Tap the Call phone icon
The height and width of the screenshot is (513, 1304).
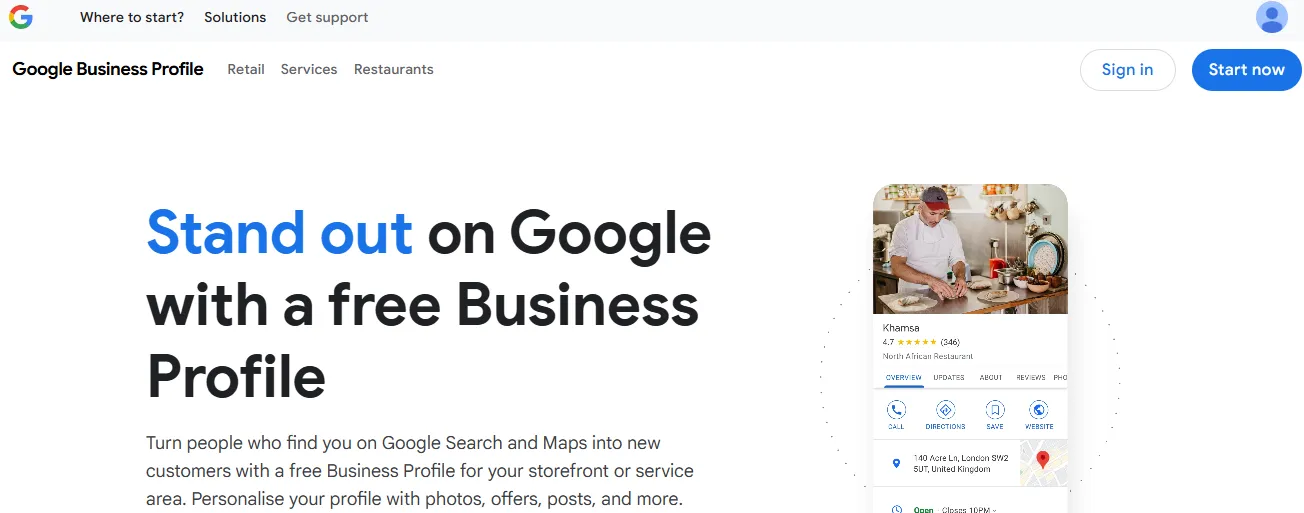tap(896, 410)
